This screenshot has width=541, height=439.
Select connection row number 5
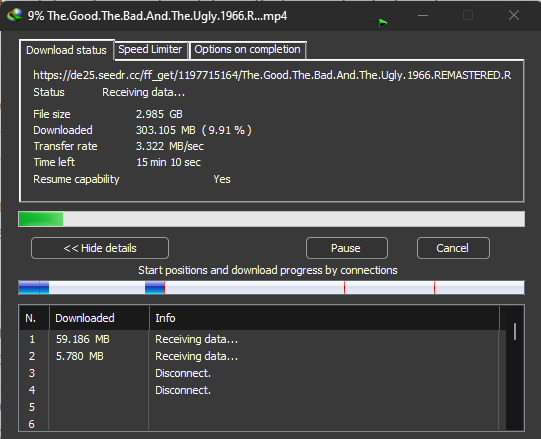coord(262,407)
